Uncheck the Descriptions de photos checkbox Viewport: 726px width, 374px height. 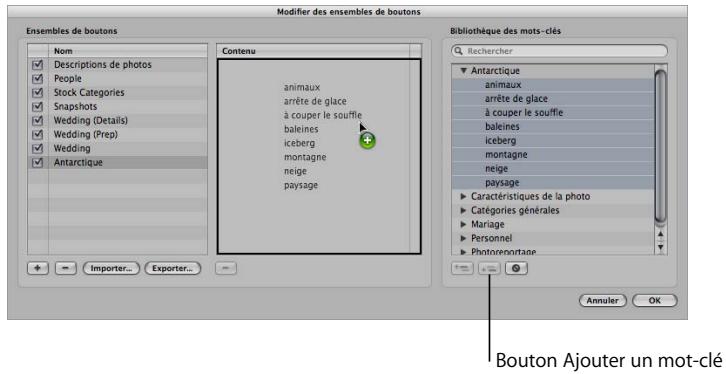pyautogui.click(x=38, y=65)
